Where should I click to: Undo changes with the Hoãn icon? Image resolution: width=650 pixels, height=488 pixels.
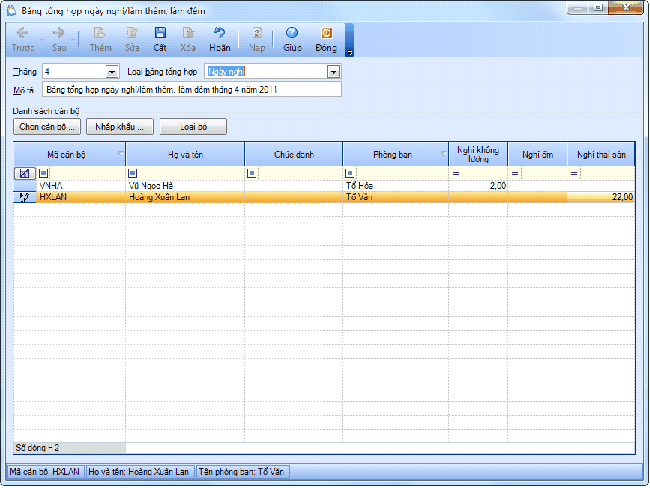pos(220,39)
